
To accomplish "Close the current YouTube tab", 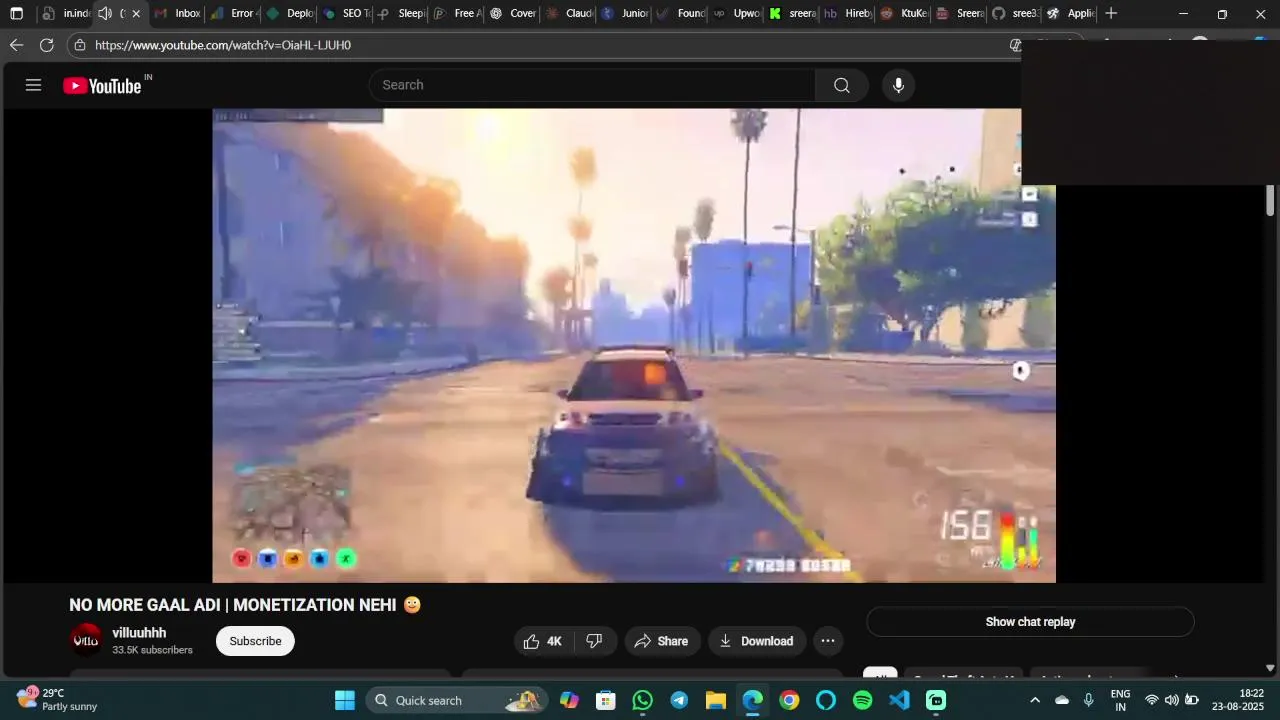I will click(136, 13).
